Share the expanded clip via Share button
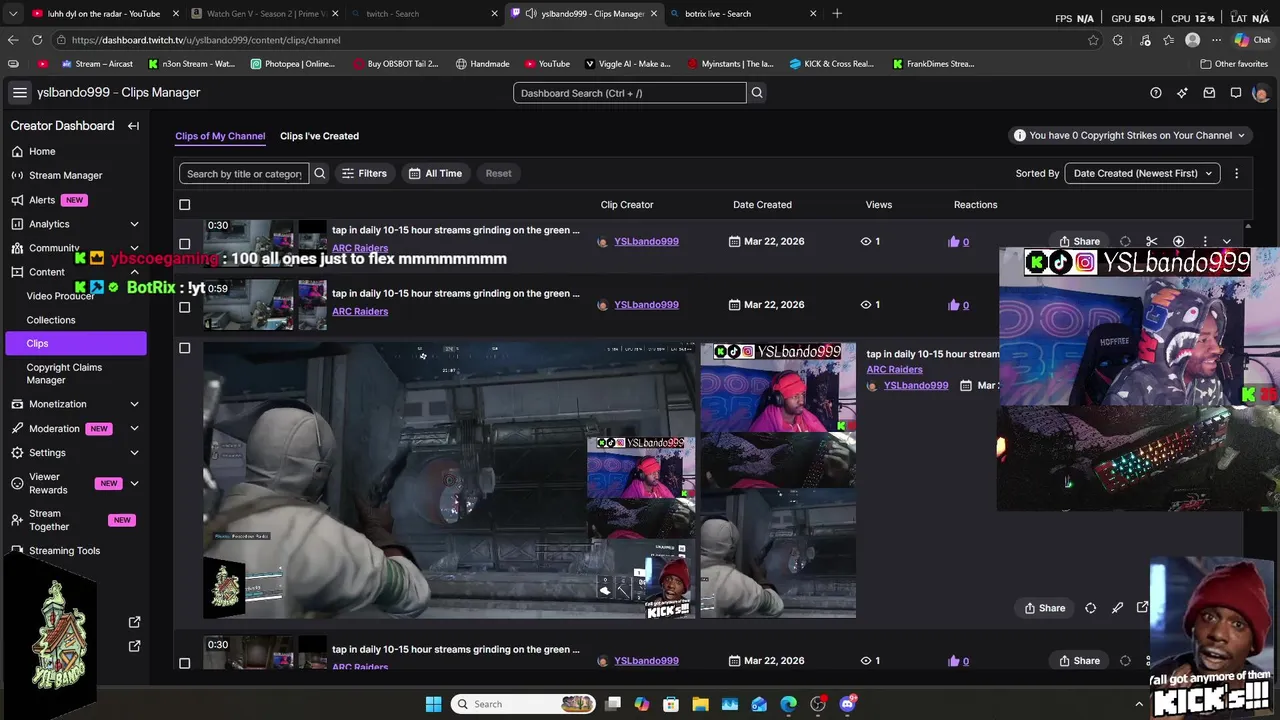1280x720 pixels. 1045,608
